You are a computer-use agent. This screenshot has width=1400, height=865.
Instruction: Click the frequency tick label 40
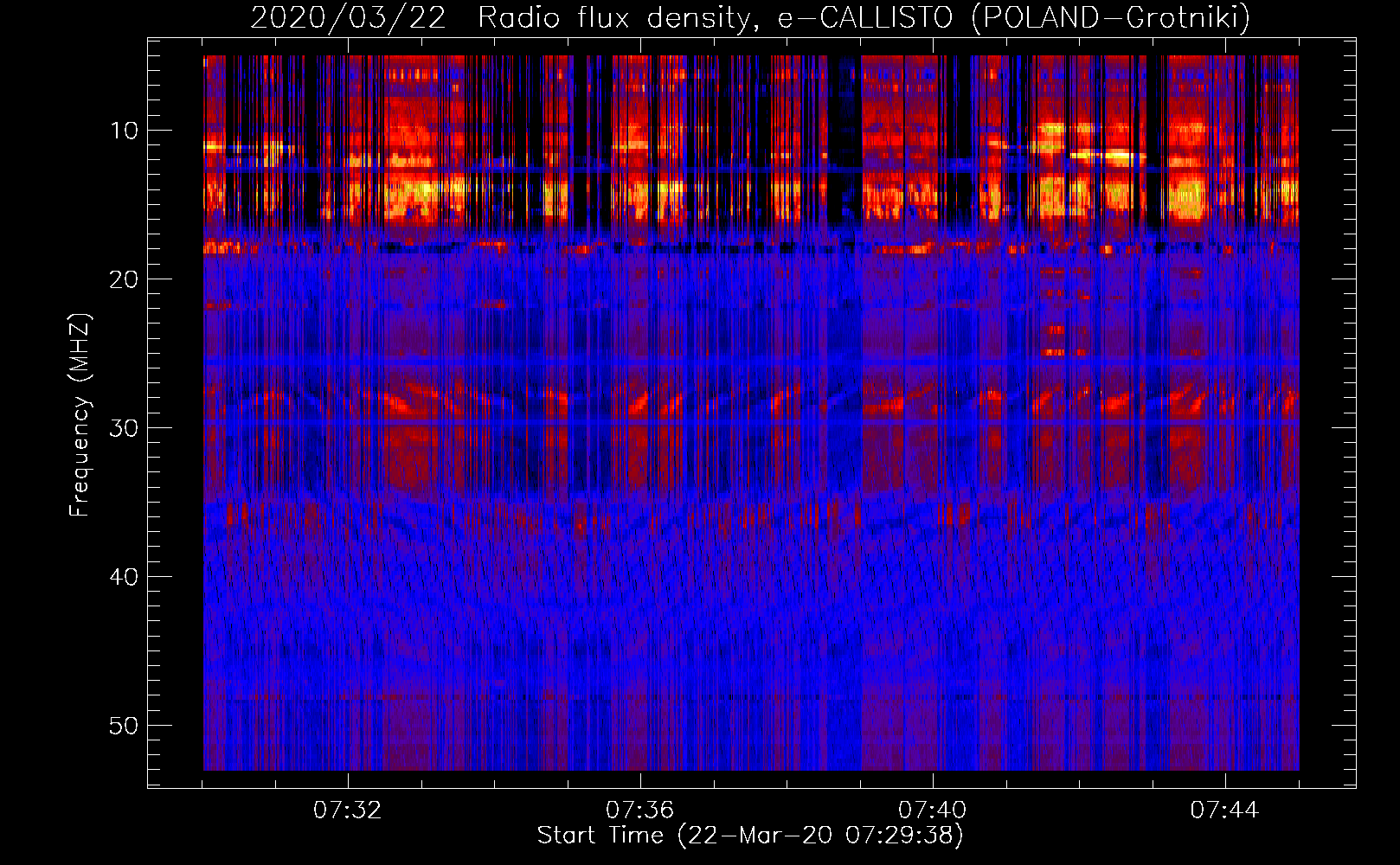125,577
